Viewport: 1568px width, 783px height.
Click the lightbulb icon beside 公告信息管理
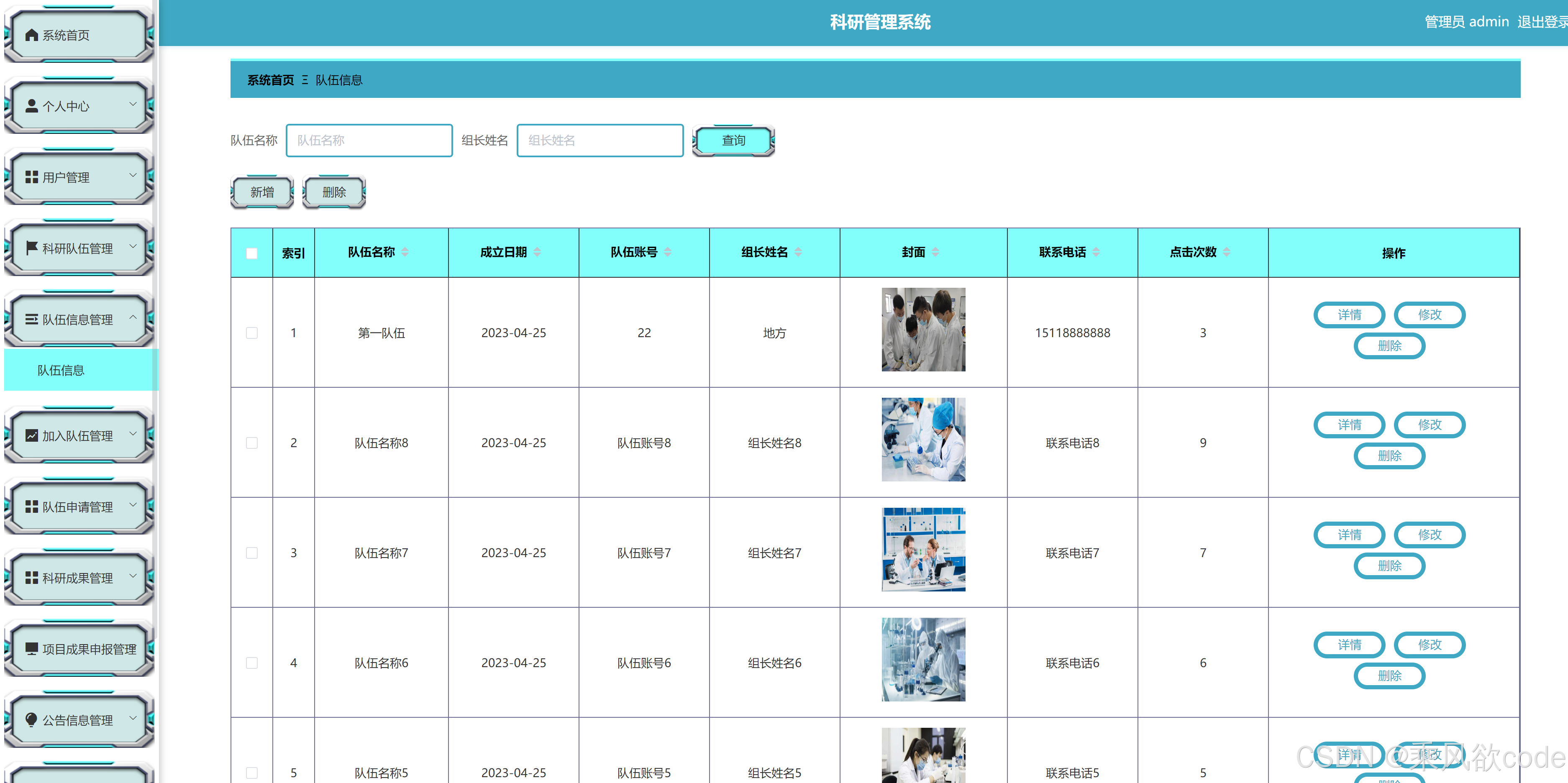(32, 720)
